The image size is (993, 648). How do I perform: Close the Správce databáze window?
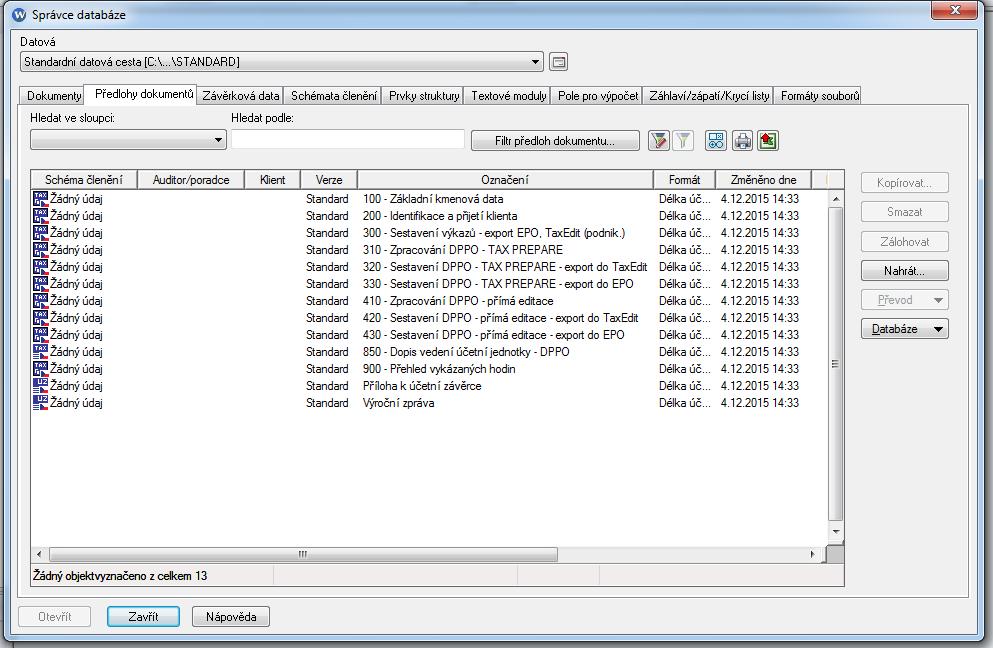(954, 10)
